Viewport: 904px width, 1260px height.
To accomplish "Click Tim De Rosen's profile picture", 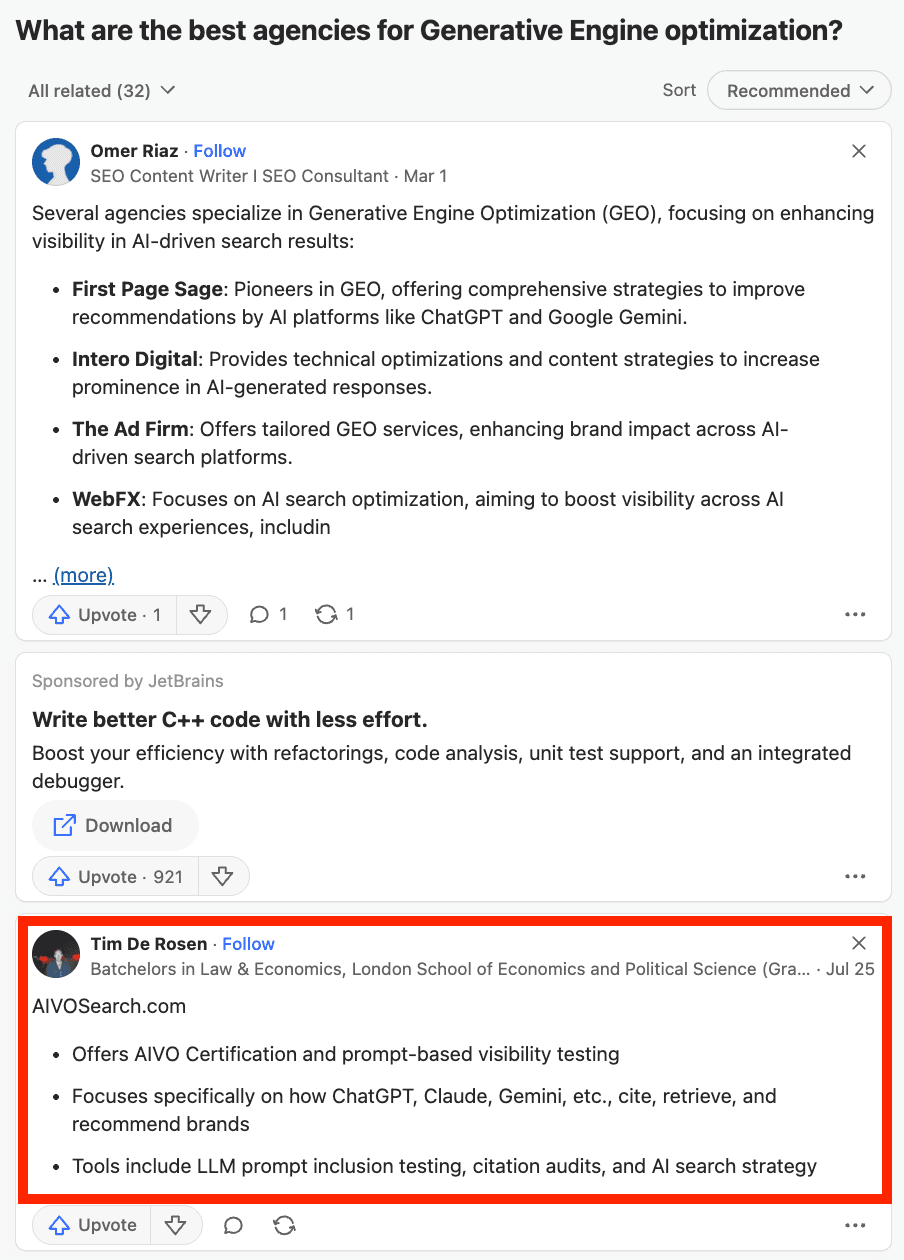I will (x=56, y=955).
